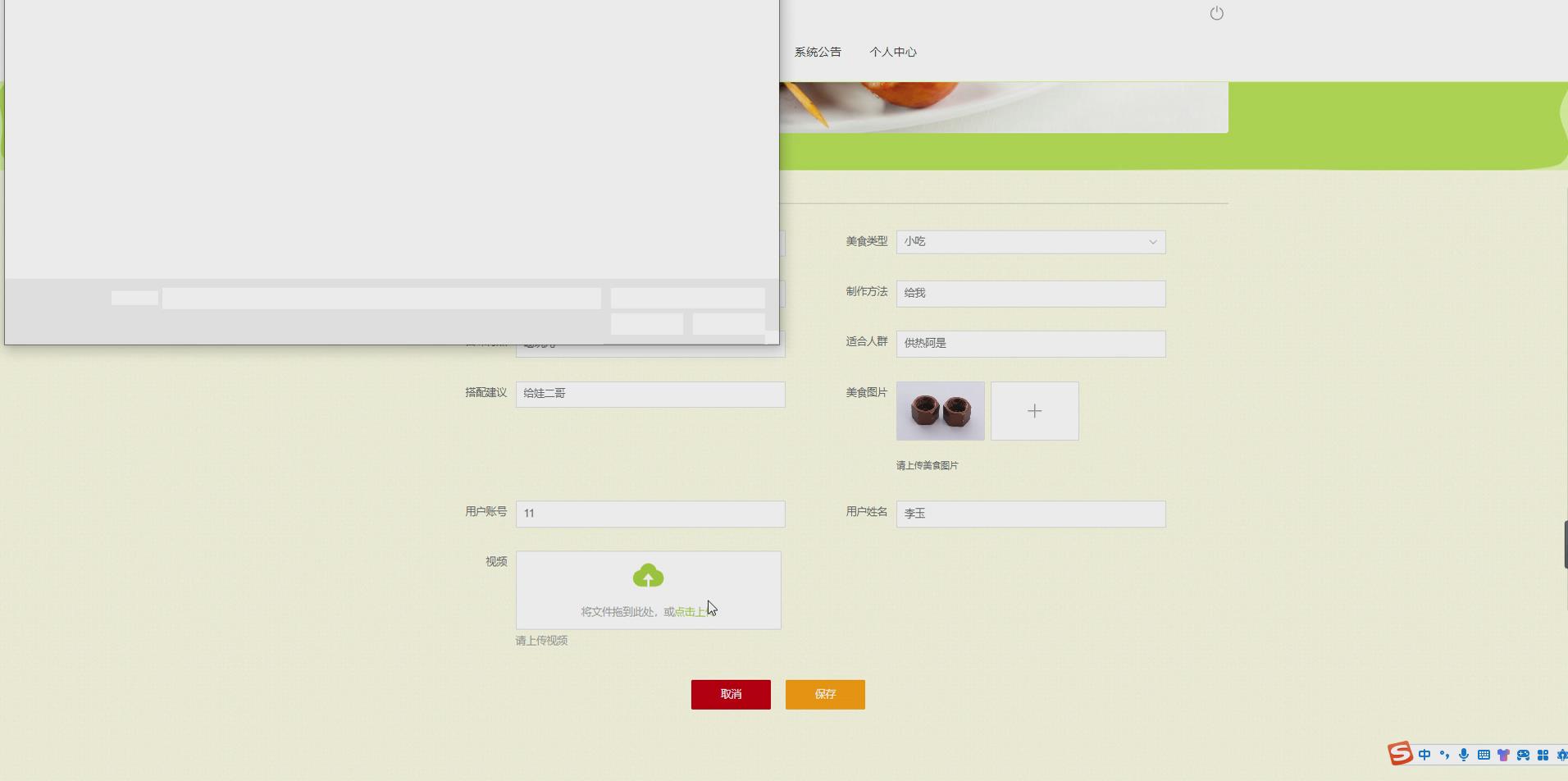Open the Sogou soft keyboard
The image size is (1568, 781).
1483,755
